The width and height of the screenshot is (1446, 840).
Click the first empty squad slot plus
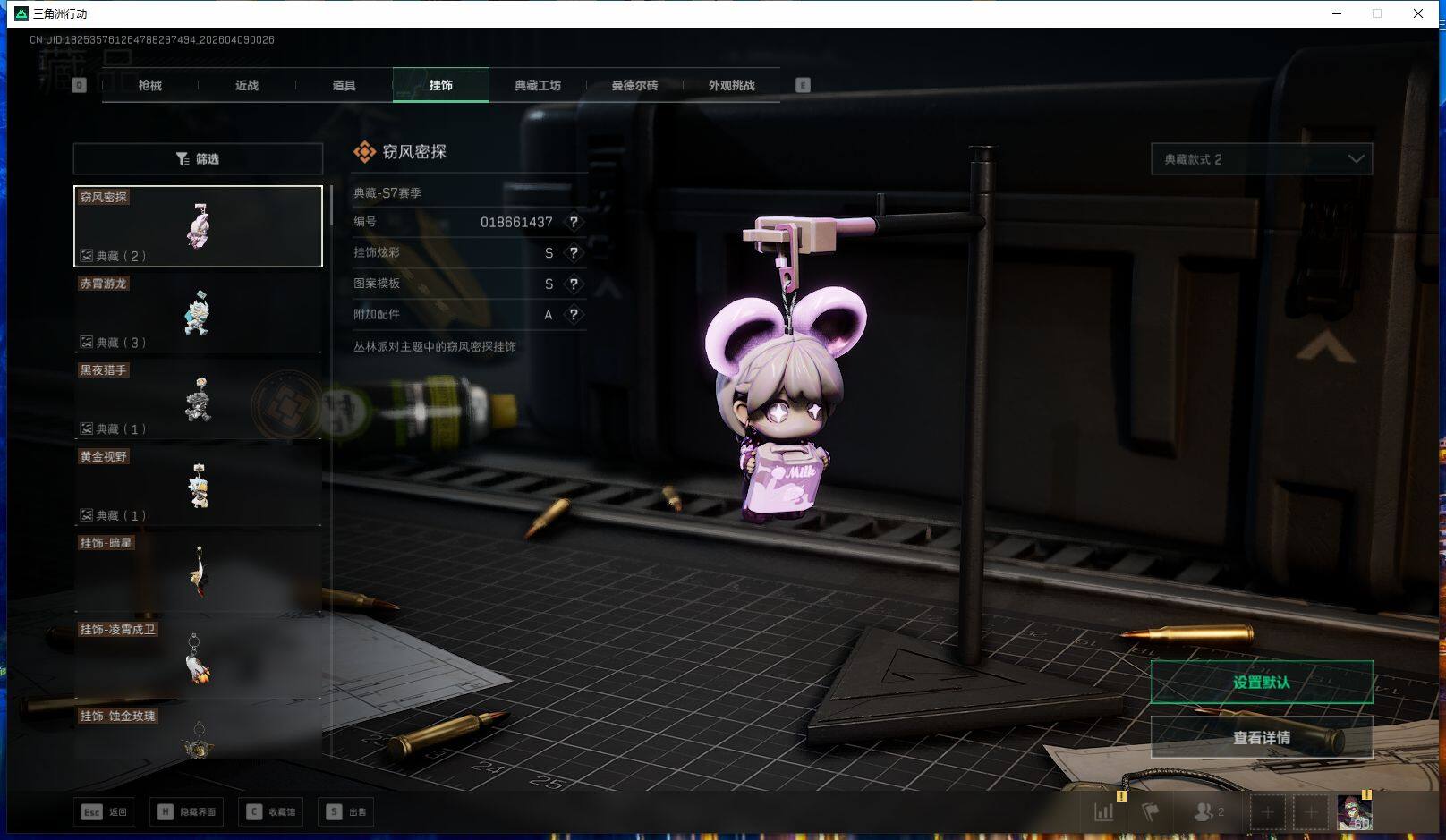click(1267, 812)
